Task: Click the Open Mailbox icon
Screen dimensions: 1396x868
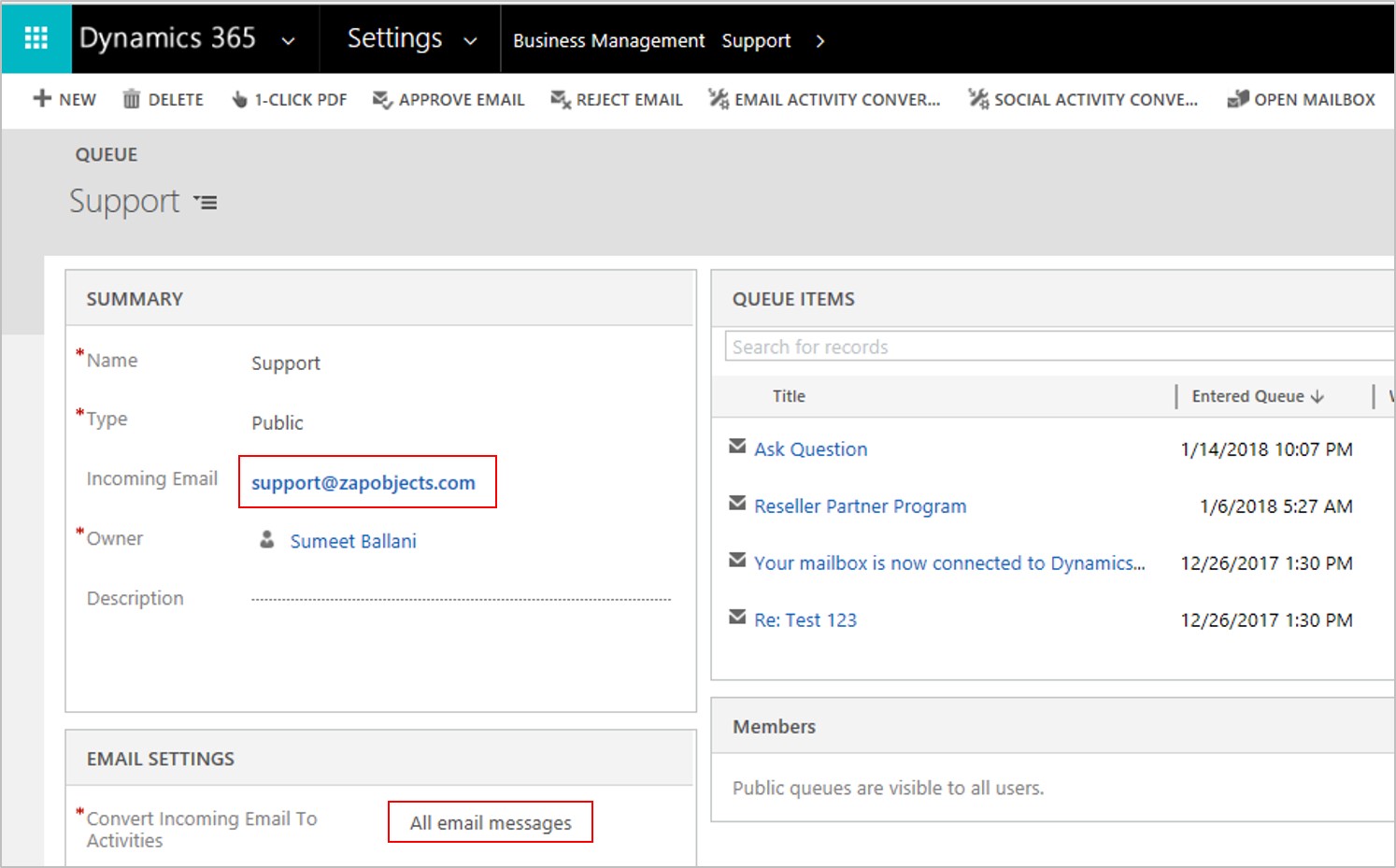Action: pos(1237,98)
